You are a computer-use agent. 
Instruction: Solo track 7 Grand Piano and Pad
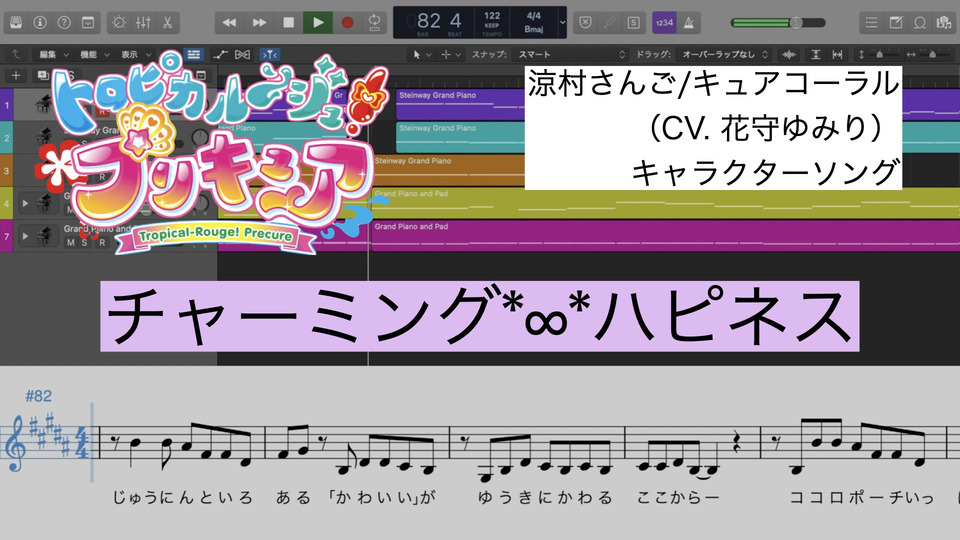tap(84, 242)
